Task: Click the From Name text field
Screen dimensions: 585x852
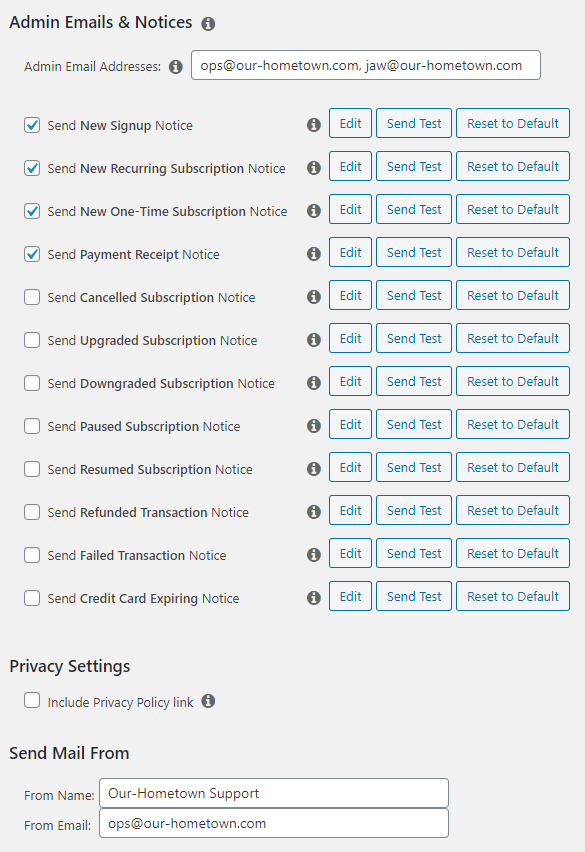Action: tap(274, 793)
